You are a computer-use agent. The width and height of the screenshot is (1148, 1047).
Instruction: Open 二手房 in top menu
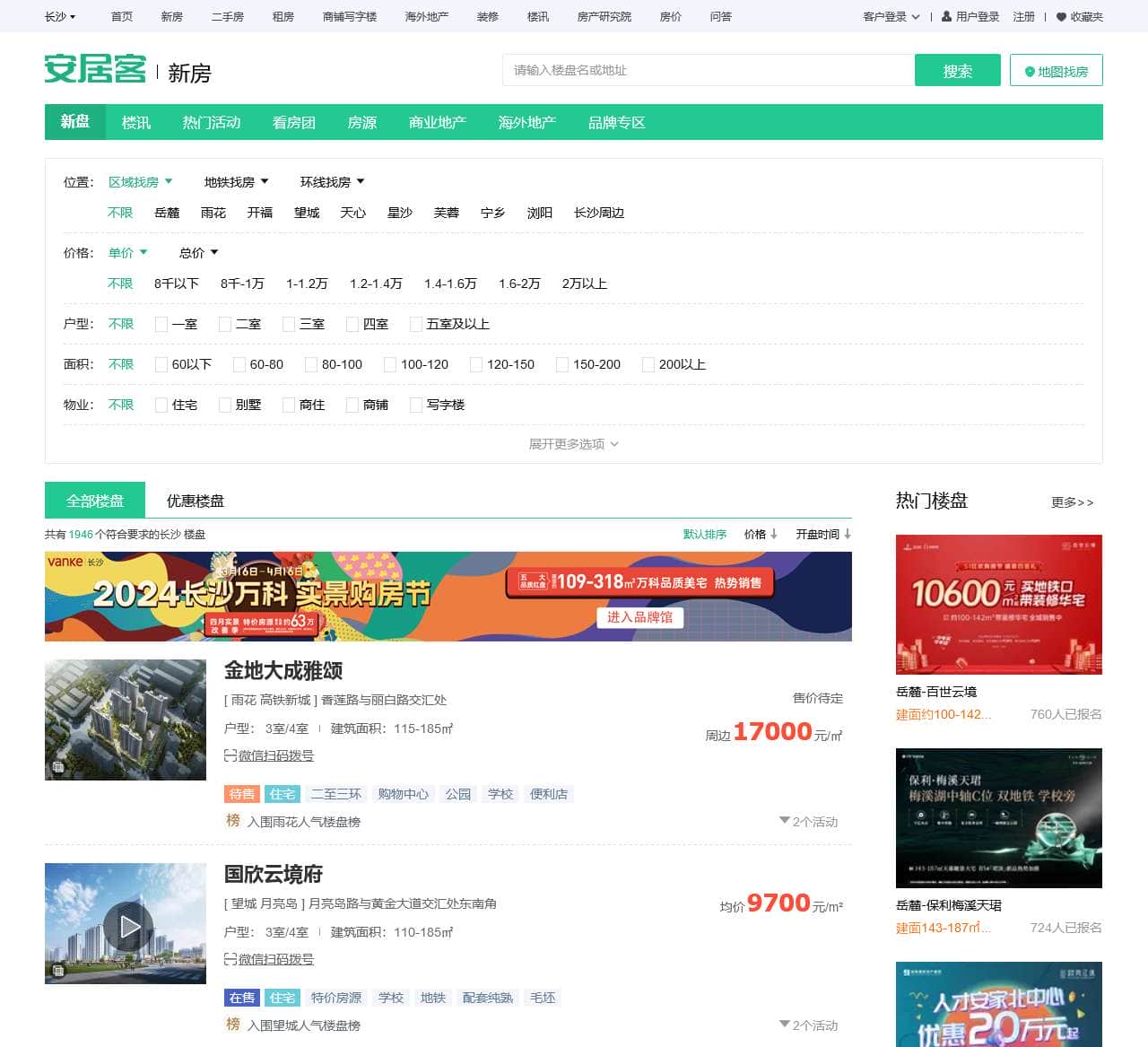pos(227,16)
